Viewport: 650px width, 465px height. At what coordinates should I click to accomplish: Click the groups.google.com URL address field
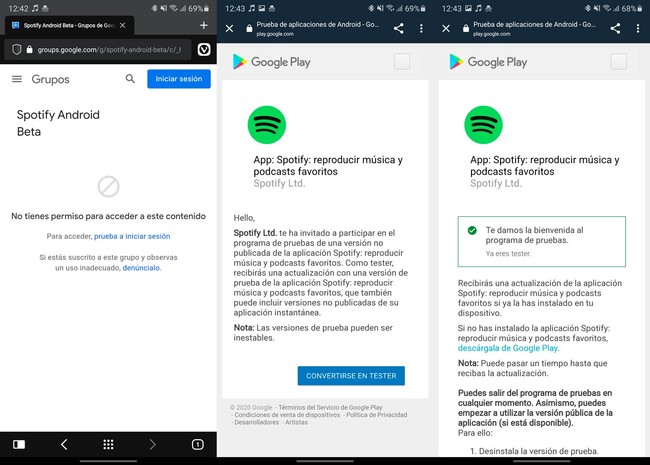98,50
